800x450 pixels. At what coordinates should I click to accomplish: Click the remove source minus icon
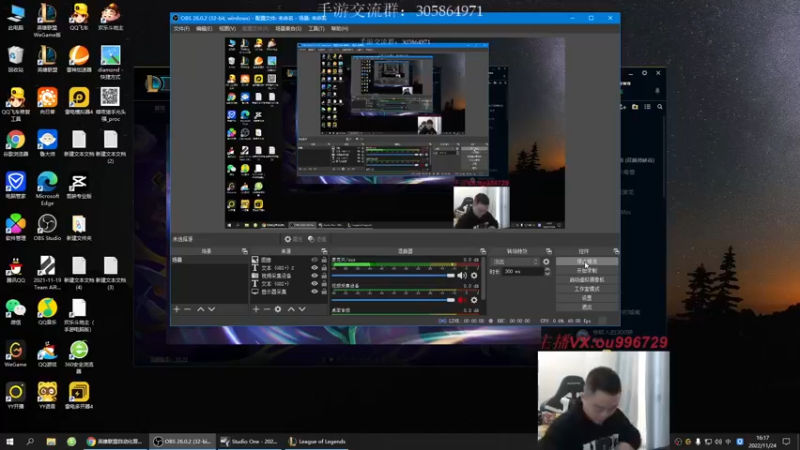pos(266,309)
